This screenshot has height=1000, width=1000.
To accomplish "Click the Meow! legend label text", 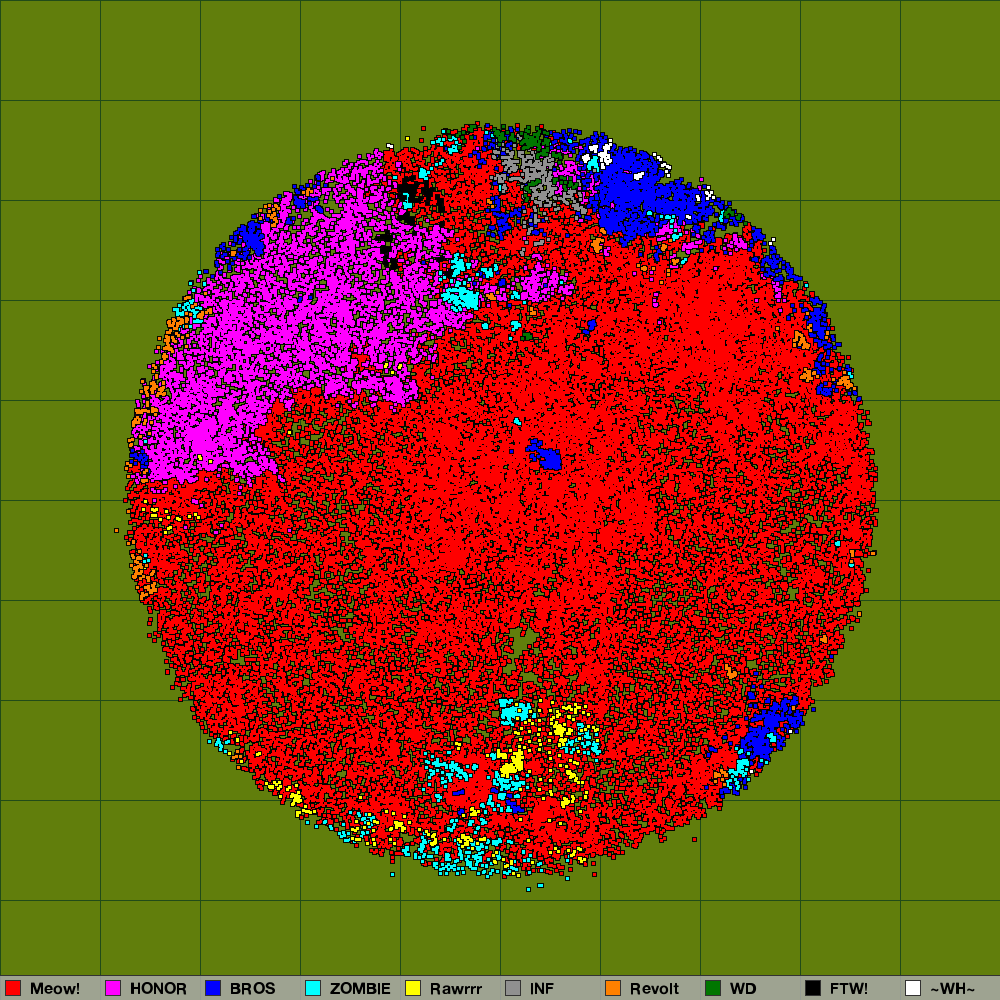I will click(x=55, y=988).
